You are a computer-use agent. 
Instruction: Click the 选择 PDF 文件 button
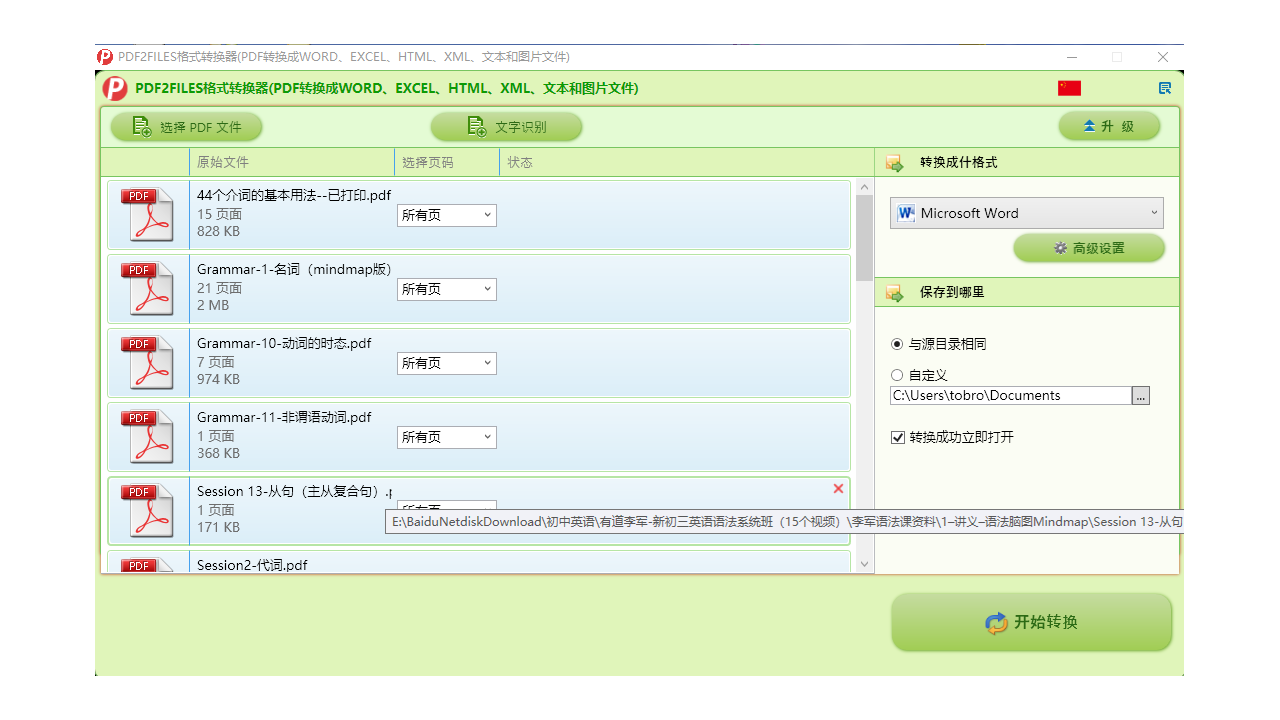pyautogui.click(x=186, y=127)
